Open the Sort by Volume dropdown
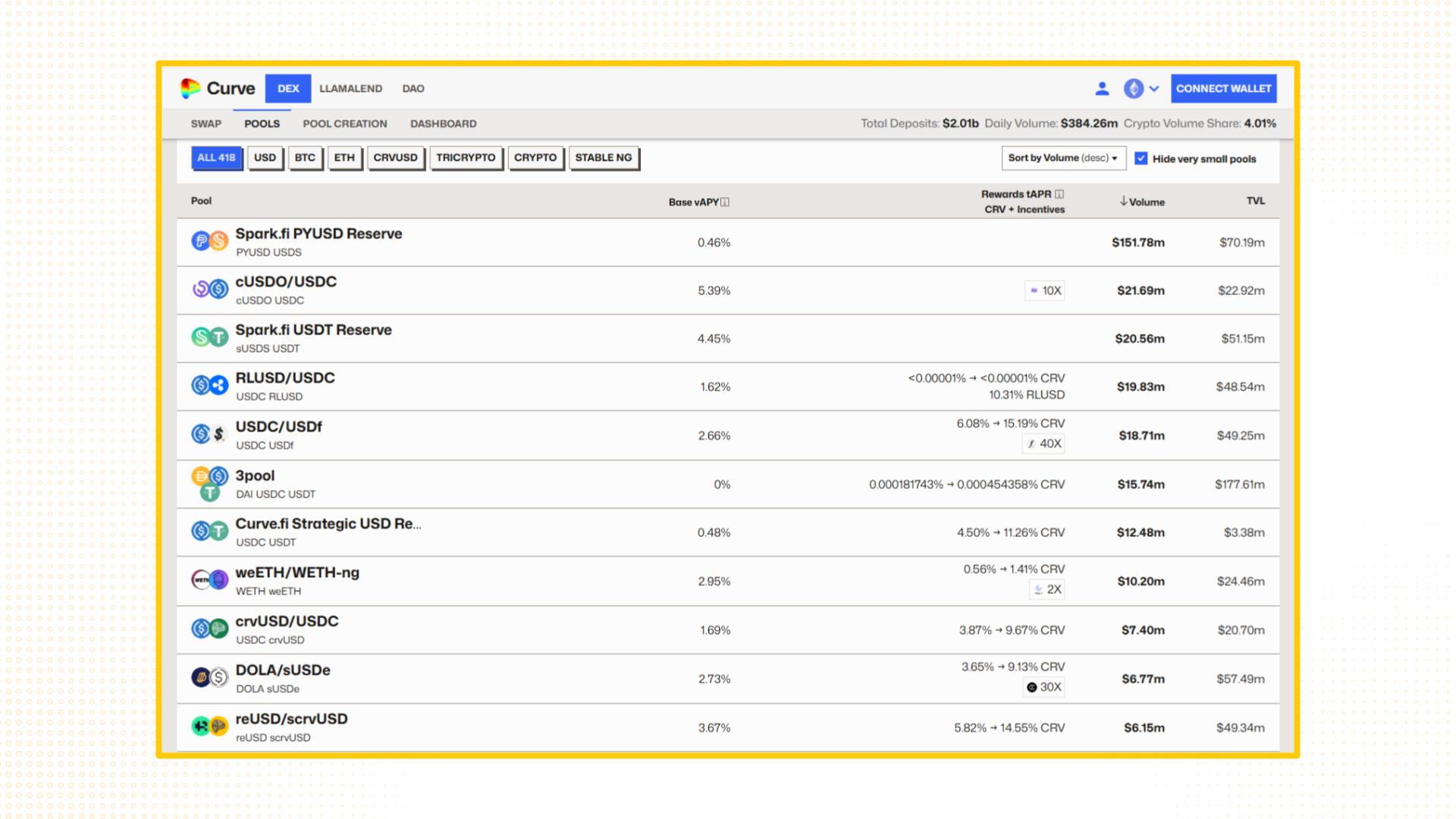Screen dimensions: 1456x819 tap(1062, 158)
